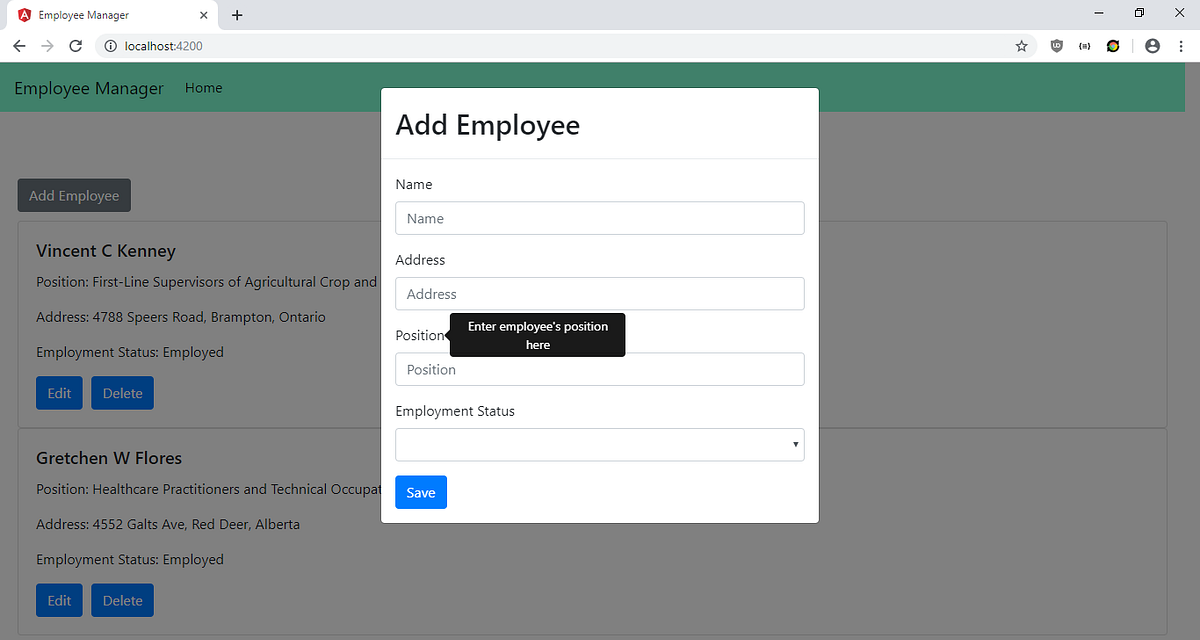Click the bookmark star in the address bar
1200x640 pixels.
(x=1021, y=45)
